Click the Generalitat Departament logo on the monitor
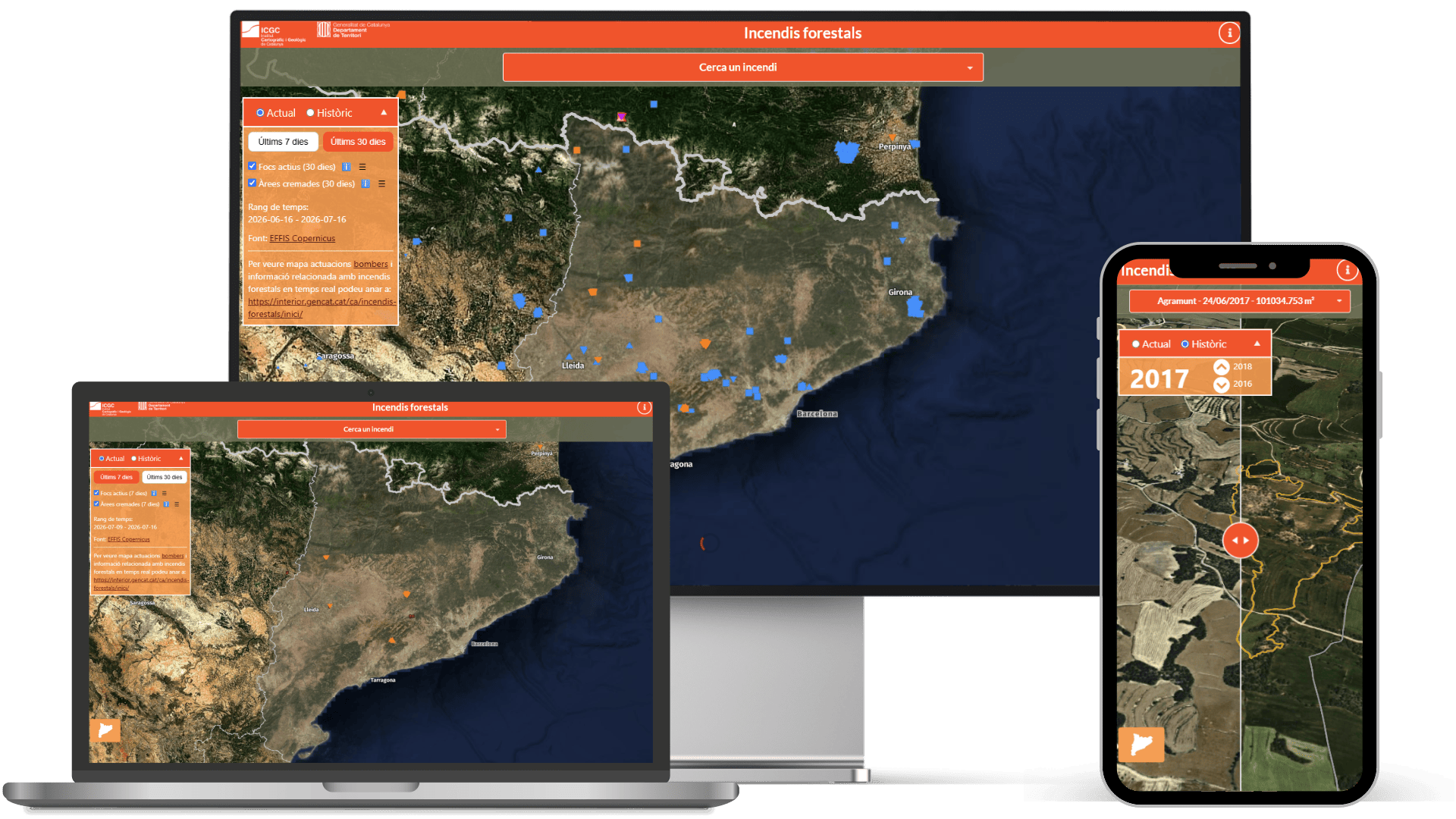This screenshot has width=1456, height=819. click(x=353, y=30)
